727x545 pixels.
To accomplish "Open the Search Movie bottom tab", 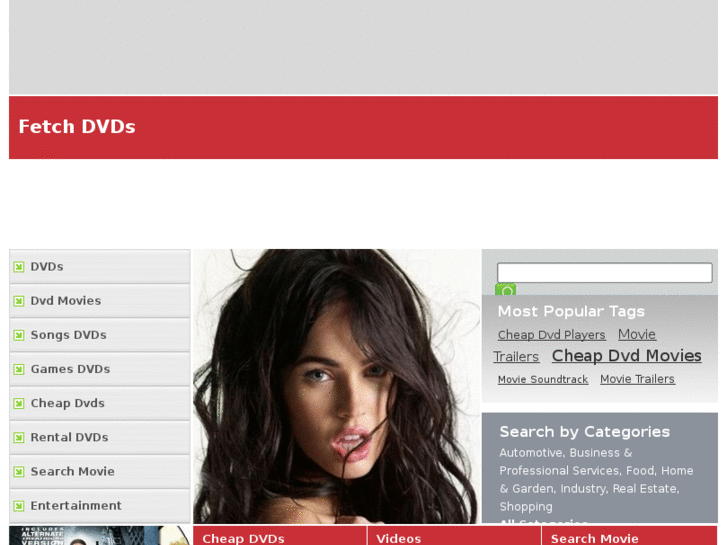I will click(x=630, y=536).
